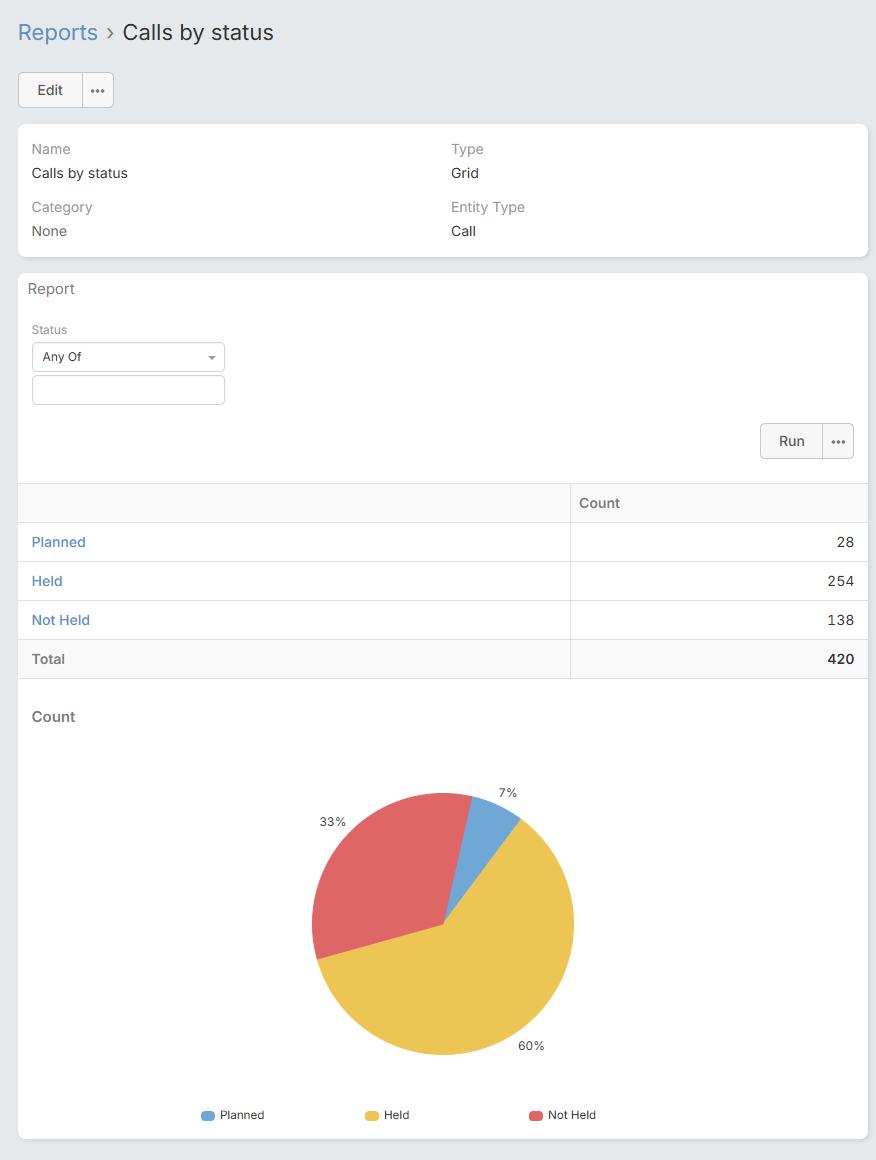Screen dimensions: 876x1160
Task: Toggle the Held series legend label
Action: pyautogui.click(x=397, y=1115)
